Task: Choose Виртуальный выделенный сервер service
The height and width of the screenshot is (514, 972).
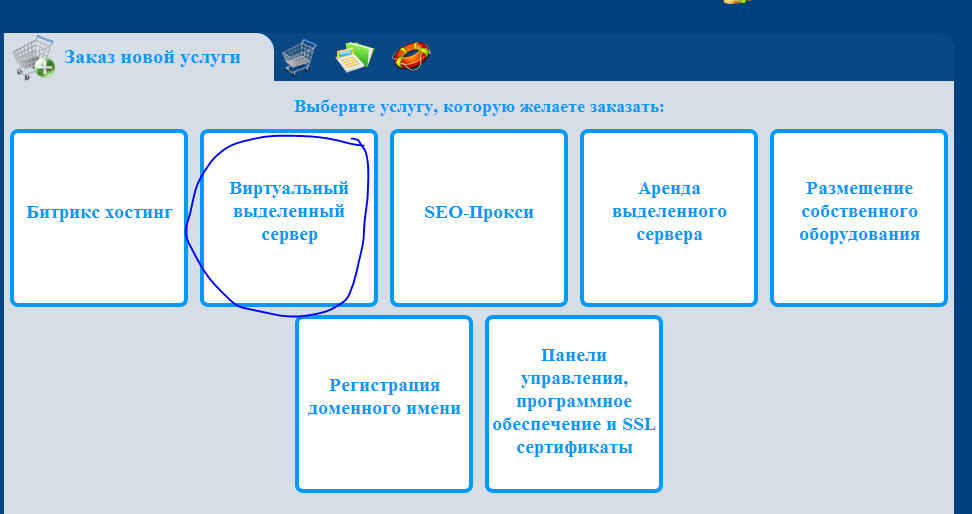Action: tap(289, 218)
